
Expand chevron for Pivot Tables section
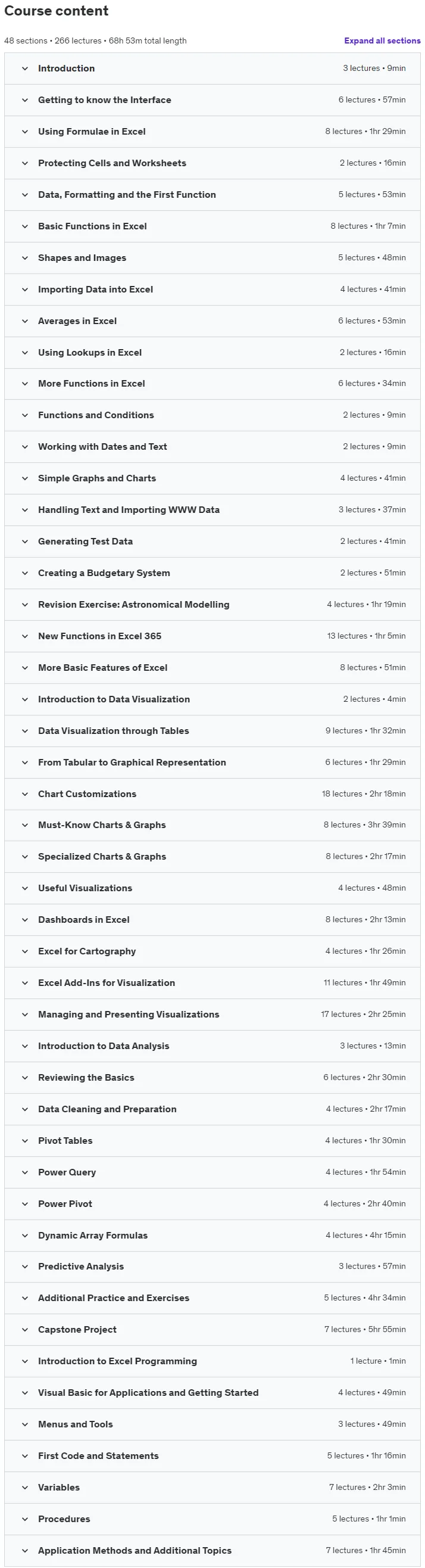pos(25,1141)
